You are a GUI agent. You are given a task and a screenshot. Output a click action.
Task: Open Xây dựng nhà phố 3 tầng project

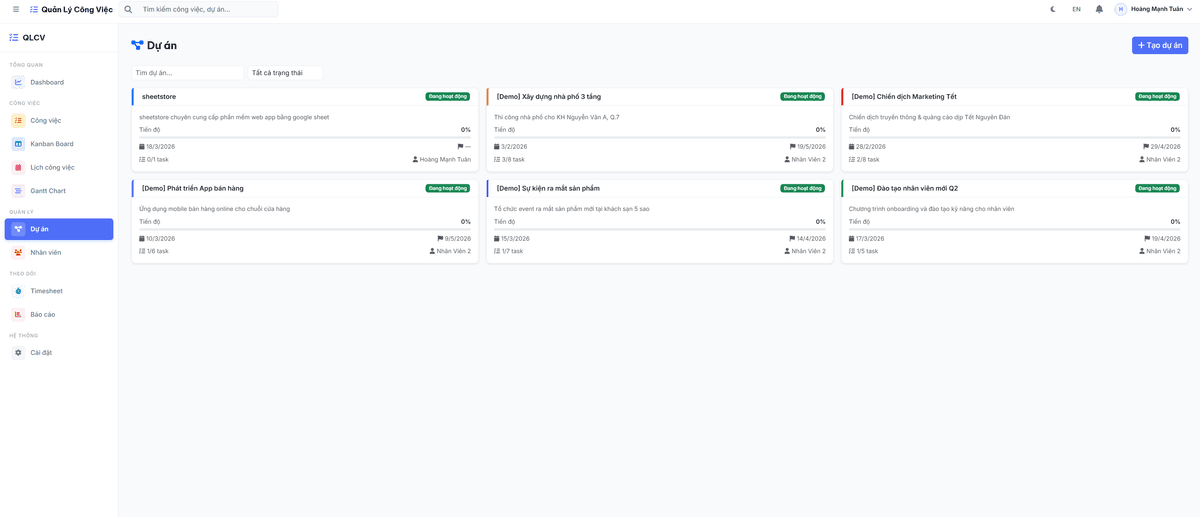coord(549,96)
